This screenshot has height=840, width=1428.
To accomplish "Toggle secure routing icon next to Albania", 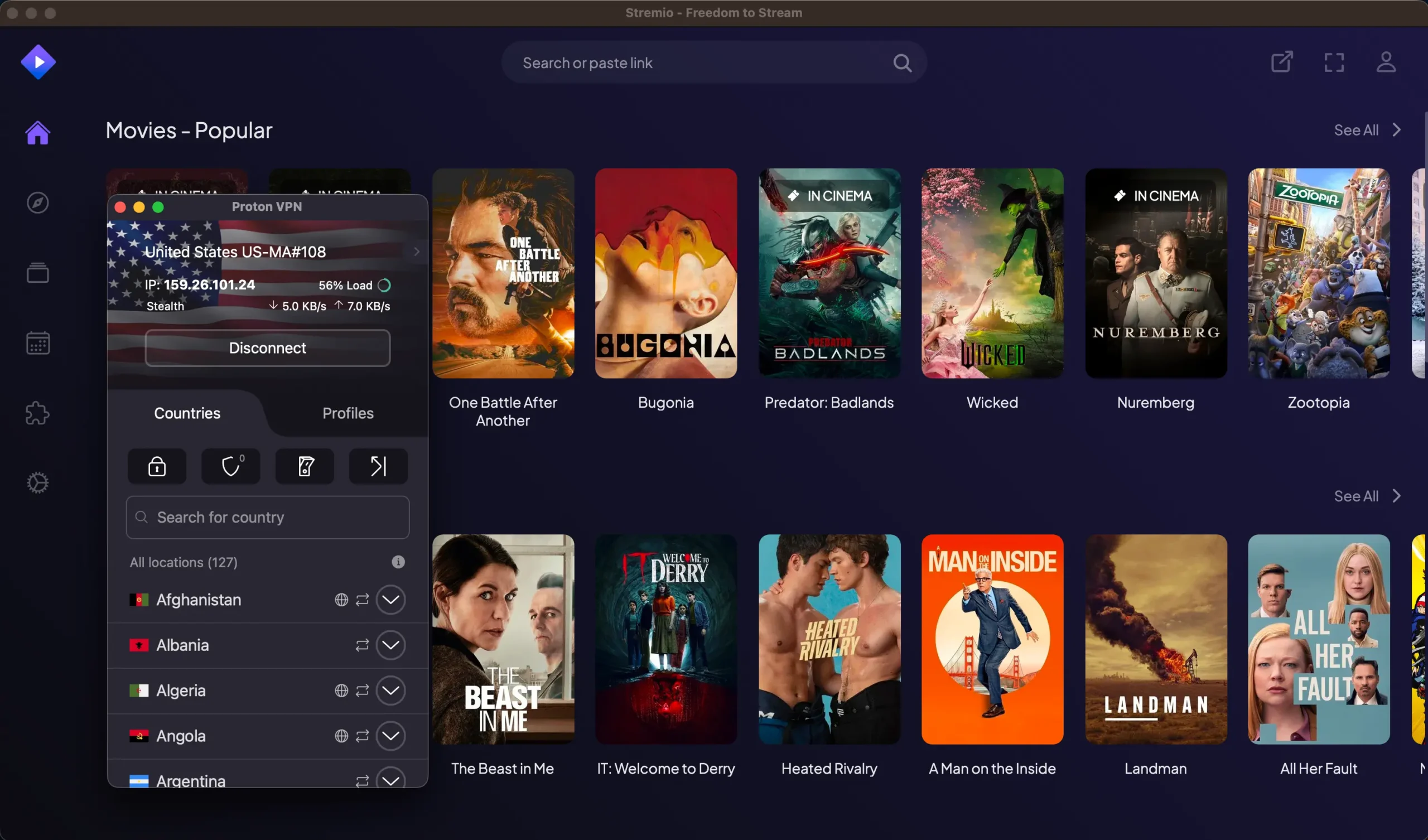I will 361,645.
